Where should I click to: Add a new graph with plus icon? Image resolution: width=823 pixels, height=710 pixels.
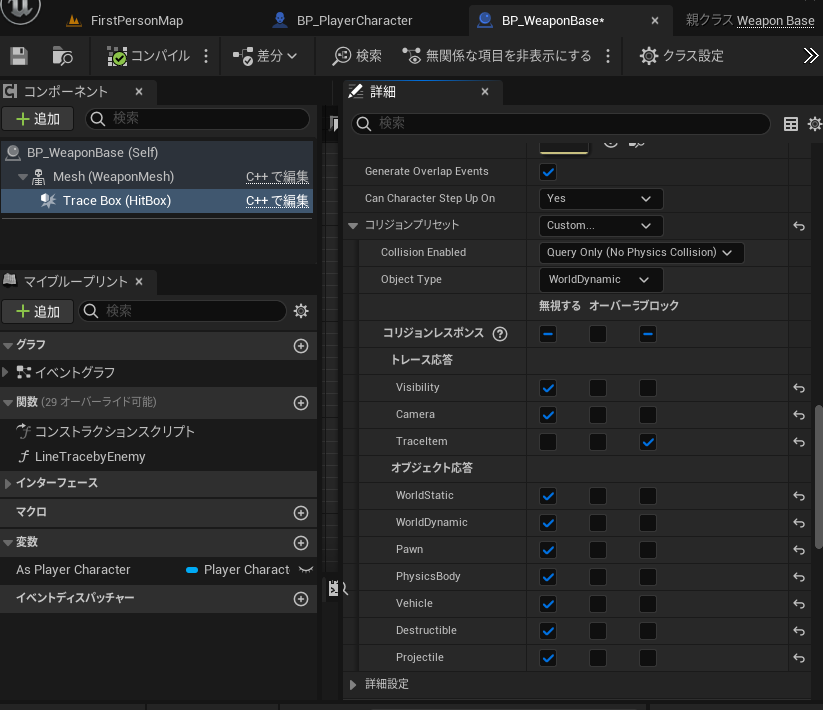(x=301, y=346)
